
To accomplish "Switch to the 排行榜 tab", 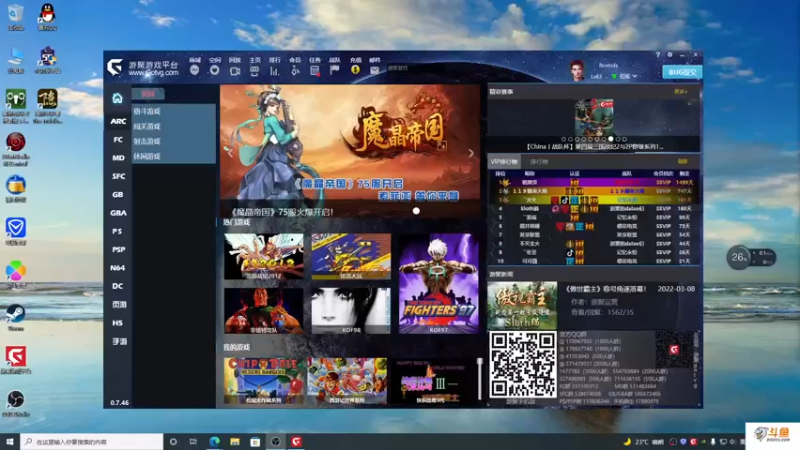I will [x=539, y=162].
